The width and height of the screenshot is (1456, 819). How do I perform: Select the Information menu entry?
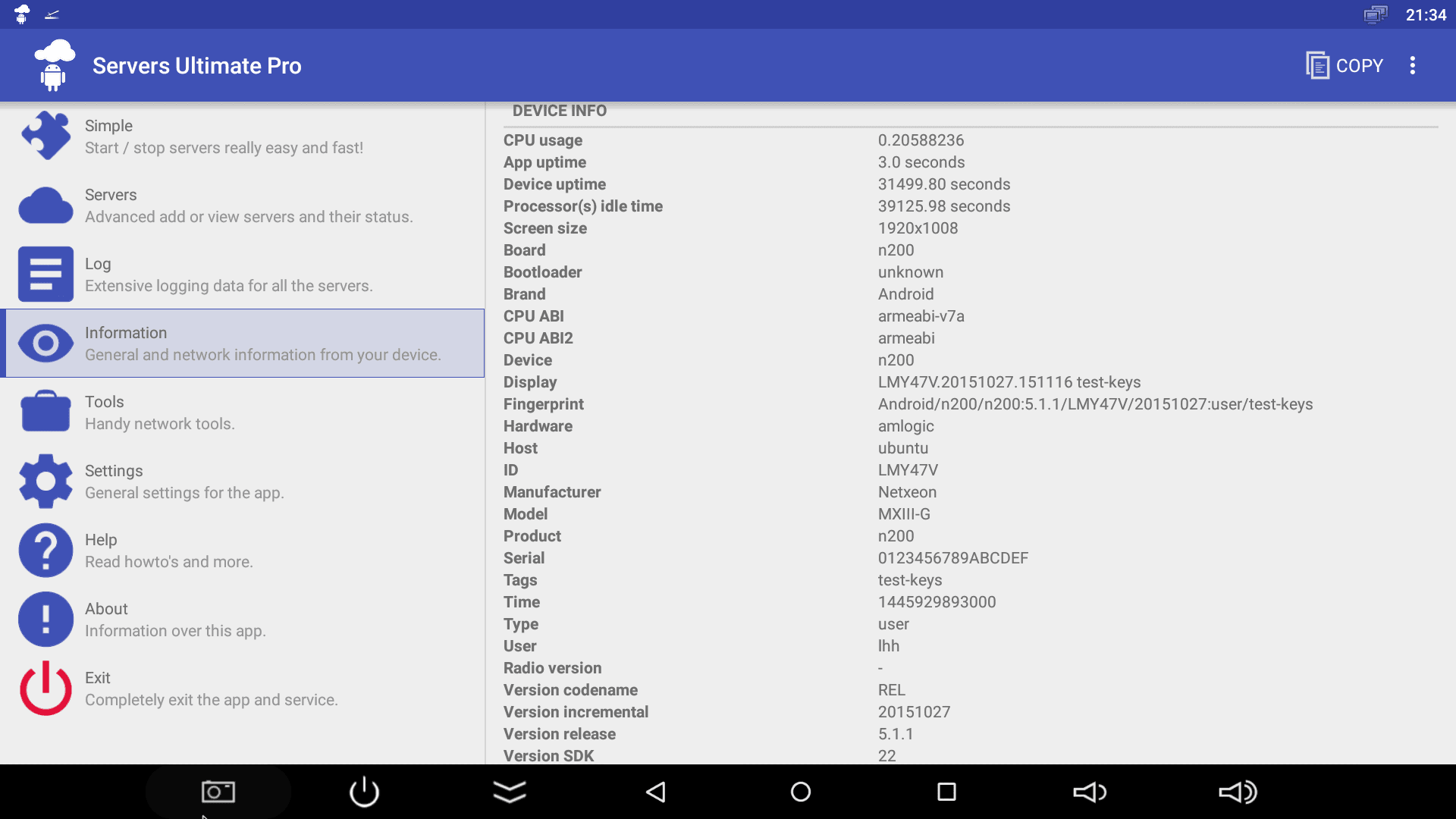pyautogui.click(x=243, y=343)
